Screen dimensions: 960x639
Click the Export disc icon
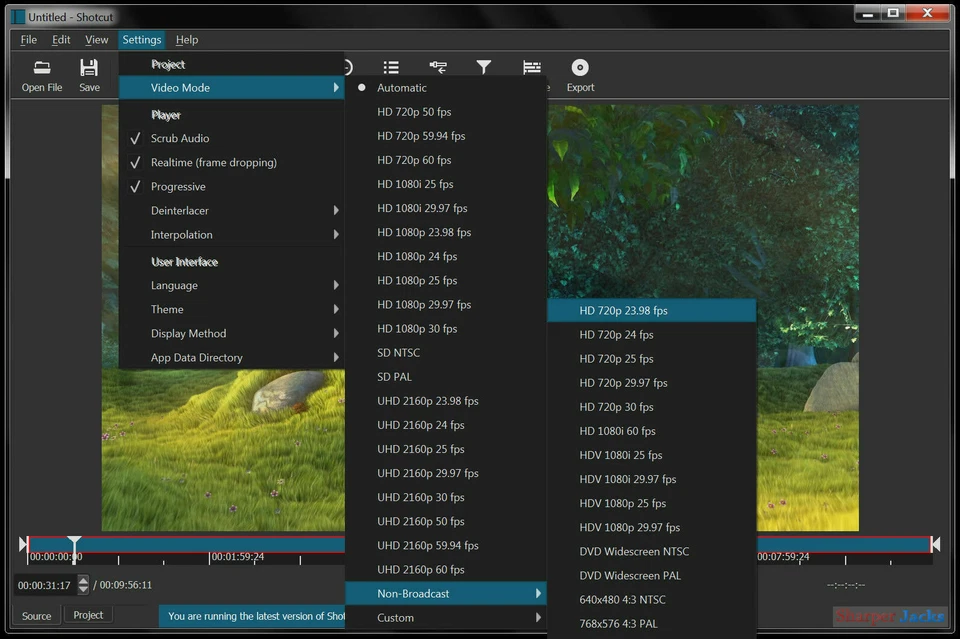coord(580,68)
